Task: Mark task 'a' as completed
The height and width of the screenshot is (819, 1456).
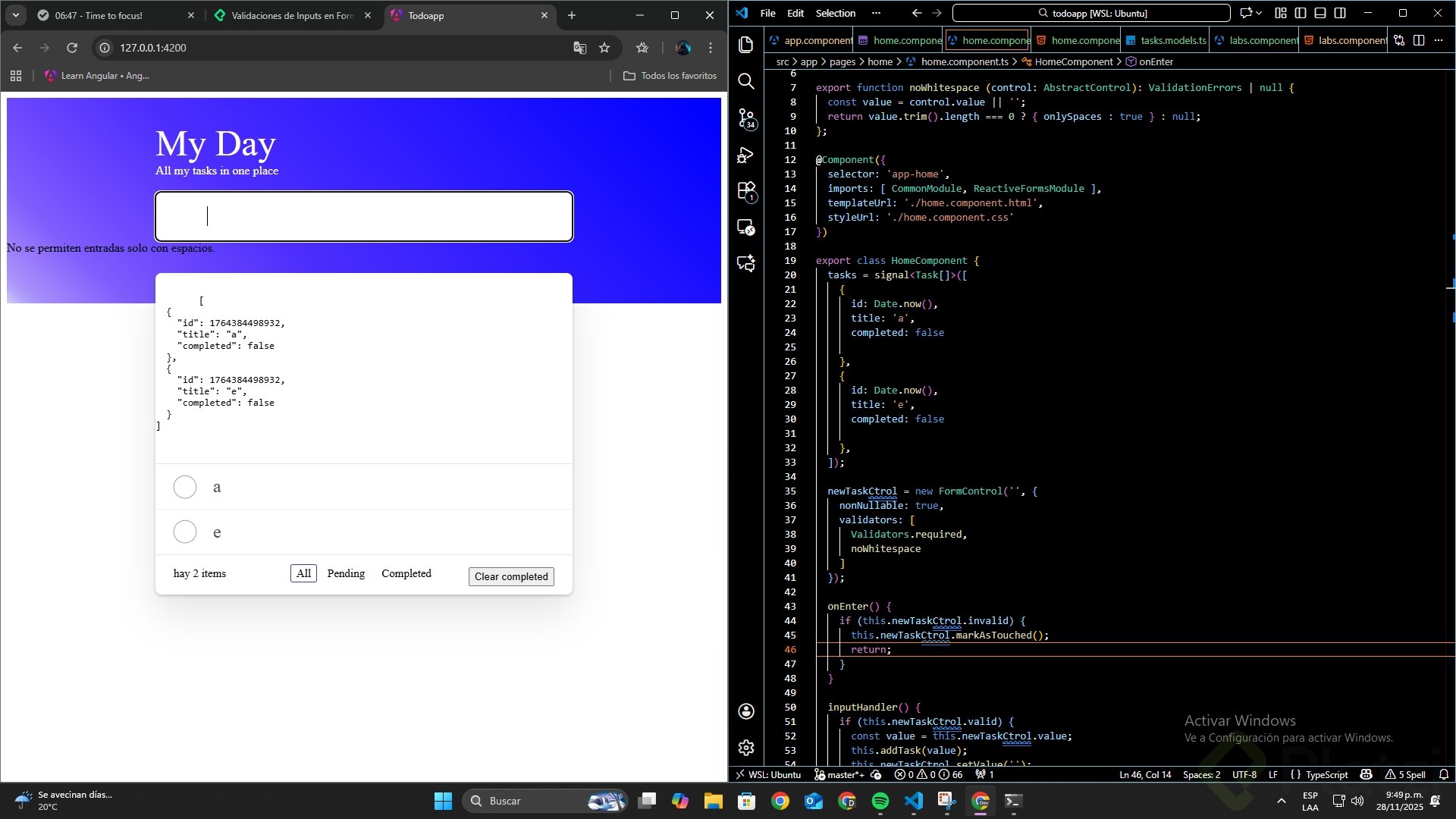Action: 185,487
